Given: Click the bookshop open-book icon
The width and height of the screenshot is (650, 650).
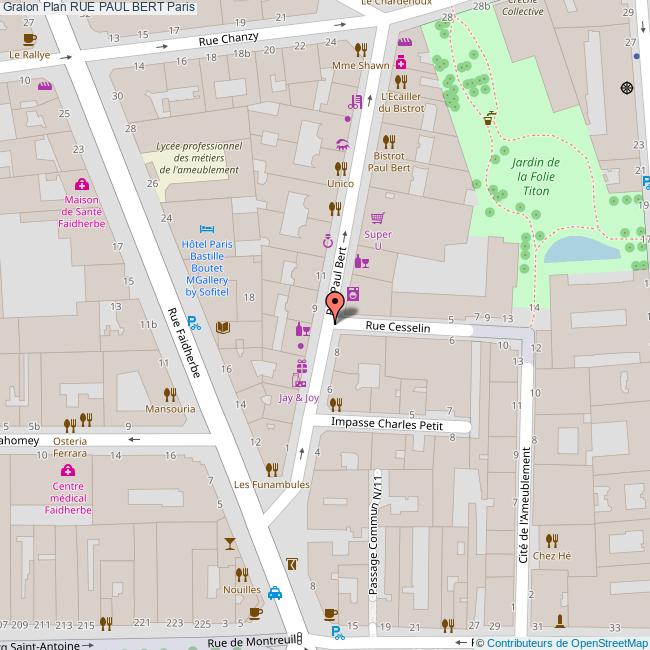Looking at the screenshot, I should (x=223, y=327).
